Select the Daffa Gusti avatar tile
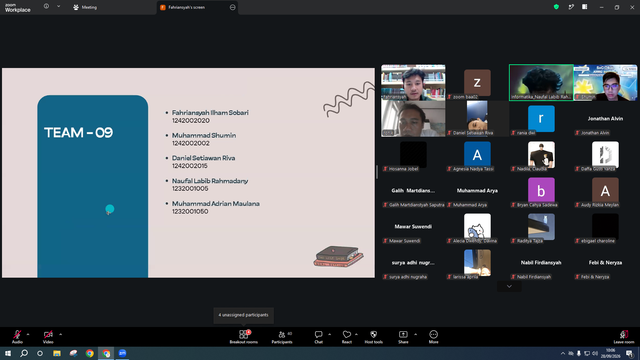 pyautogui.click(x=605, y=155)
